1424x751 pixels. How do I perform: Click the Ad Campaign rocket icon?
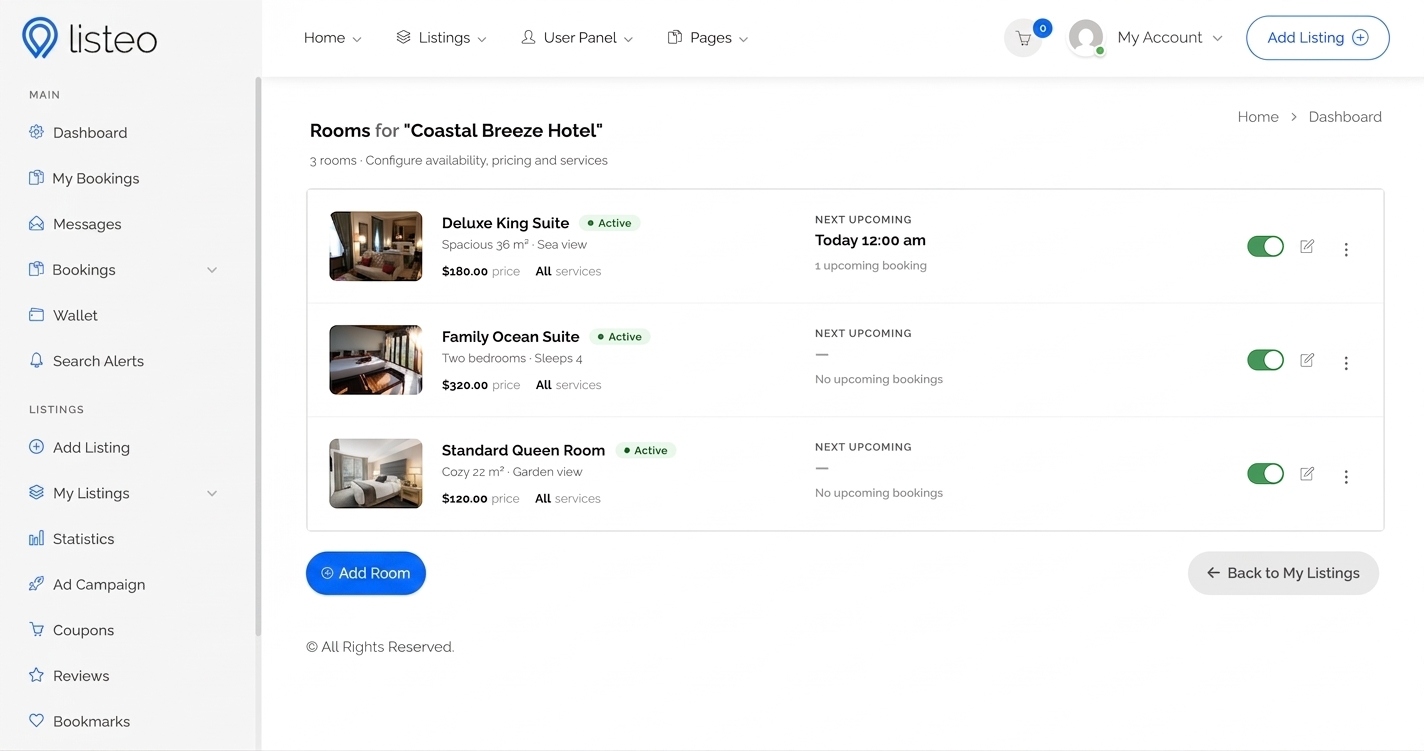point(36,584)
